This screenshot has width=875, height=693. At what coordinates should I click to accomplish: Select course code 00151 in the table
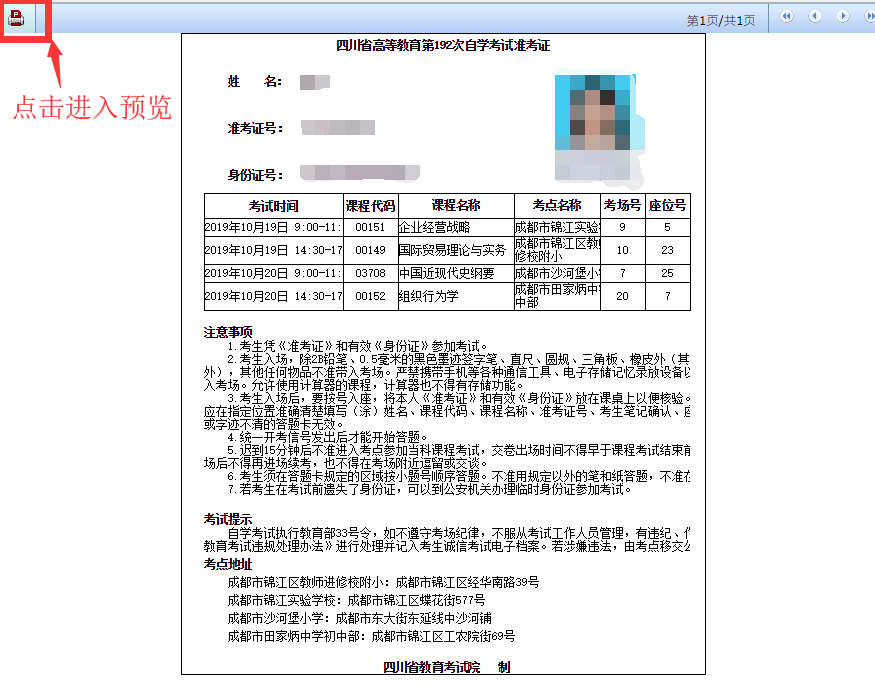pyautogui.click(x=366, y=227)
